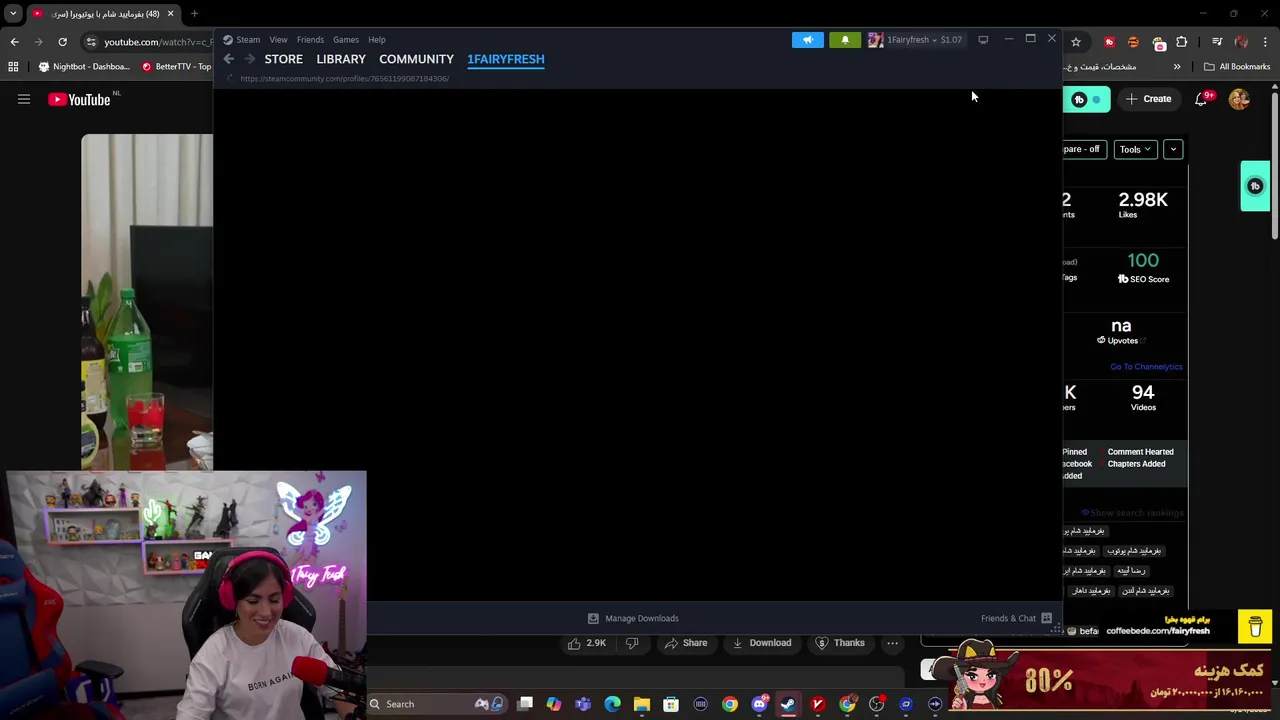Open Chrome media control icon

1217,42
